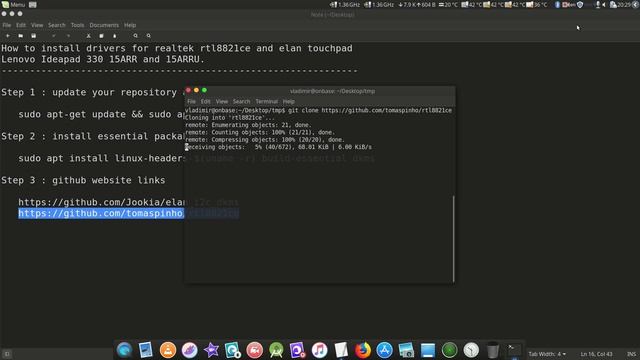The width and height of the screenshot is (640, 360).
Task: Open the editor Edit menu
Action: click(x=21, y=25)
